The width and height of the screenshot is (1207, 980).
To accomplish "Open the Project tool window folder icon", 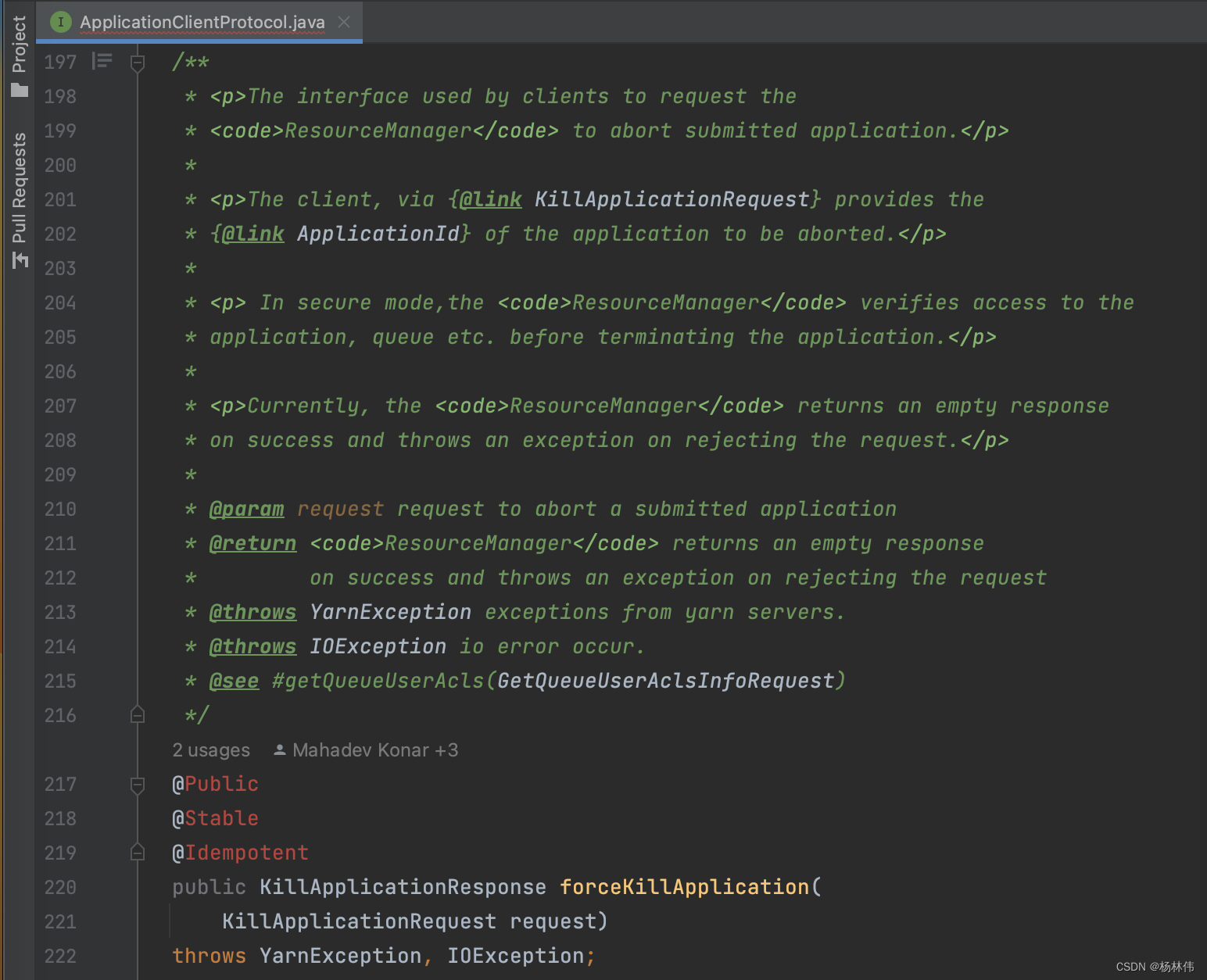I will 20,91.
